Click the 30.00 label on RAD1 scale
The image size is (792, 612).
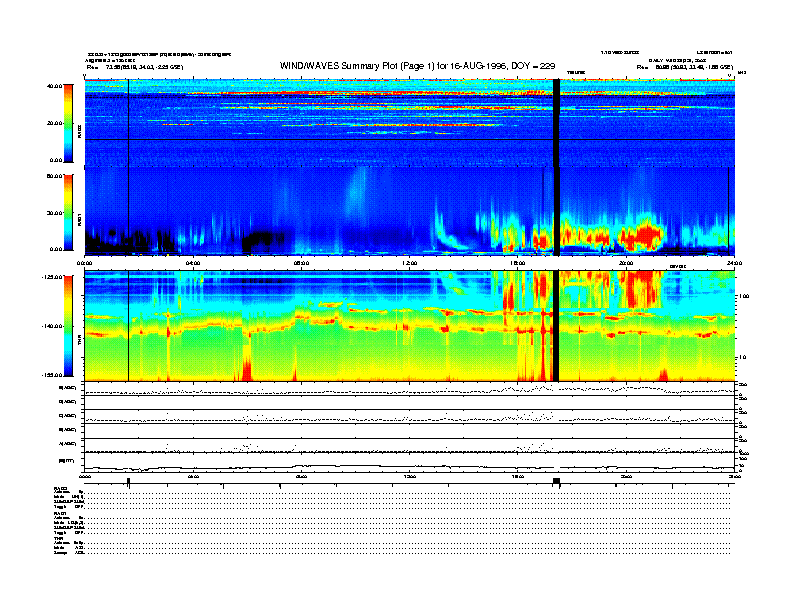click(x=55, y=213)
